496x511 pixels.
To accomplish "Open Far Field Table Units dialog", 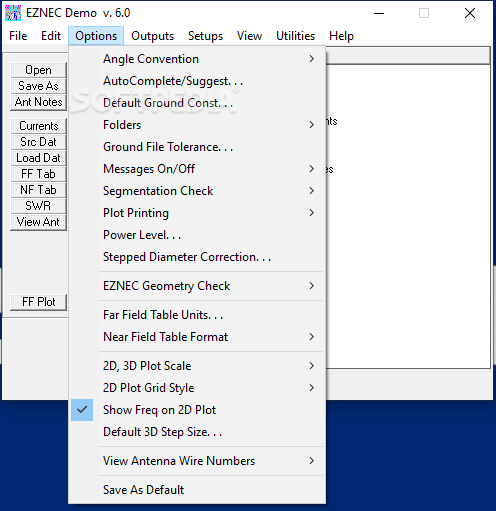I will pyautogui.click(x=197, y=315).
